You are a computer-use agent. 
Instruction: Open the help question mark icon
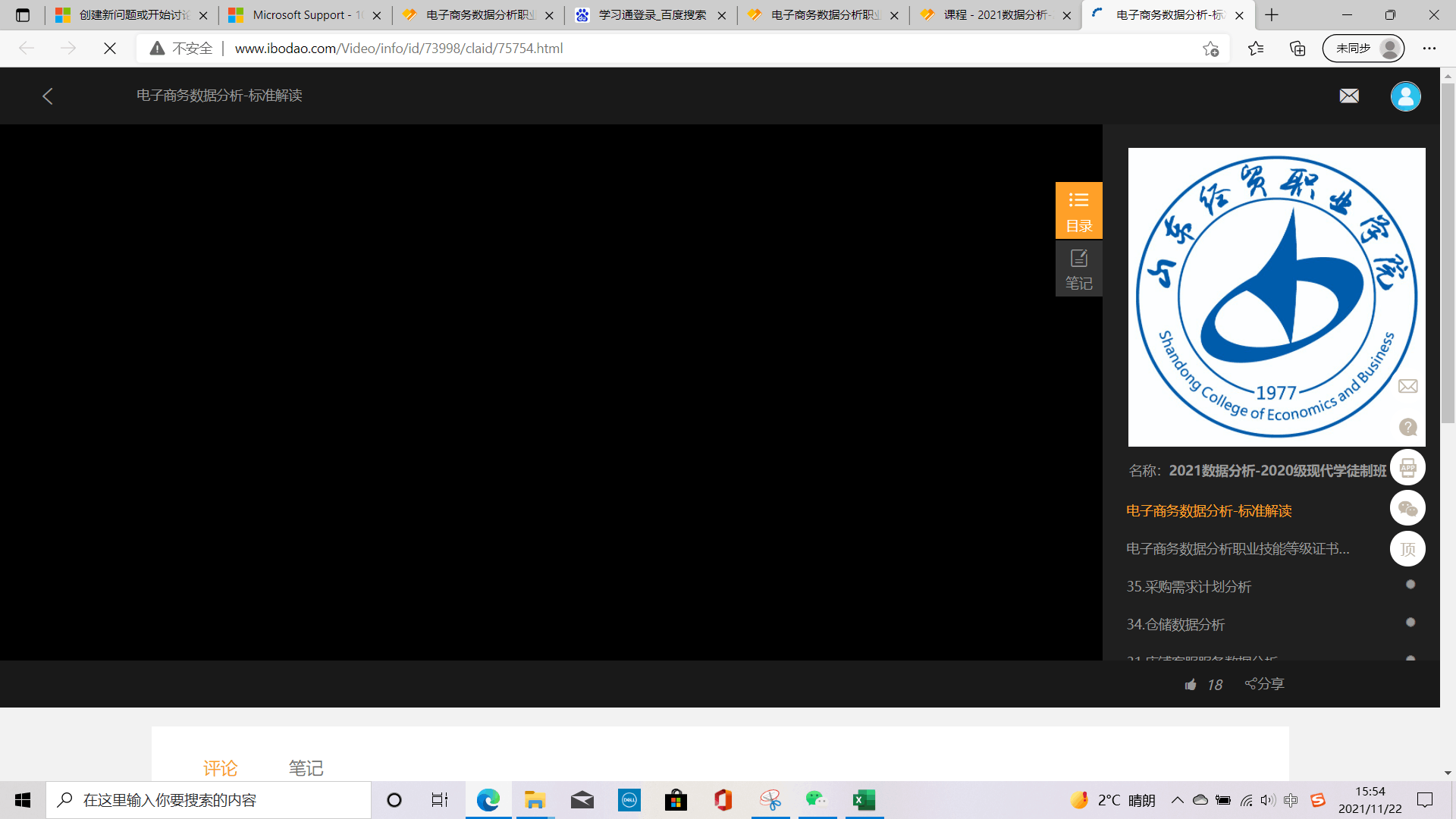click(1407, 427)
